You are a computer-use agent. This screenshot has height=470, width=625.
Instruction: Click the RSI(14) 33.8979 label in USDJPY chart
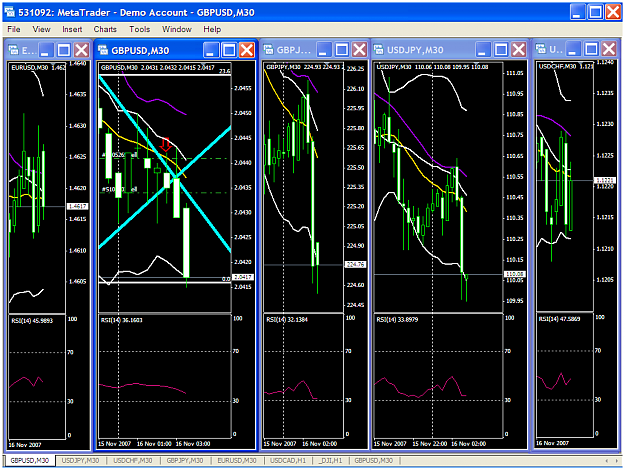point(397,320)
